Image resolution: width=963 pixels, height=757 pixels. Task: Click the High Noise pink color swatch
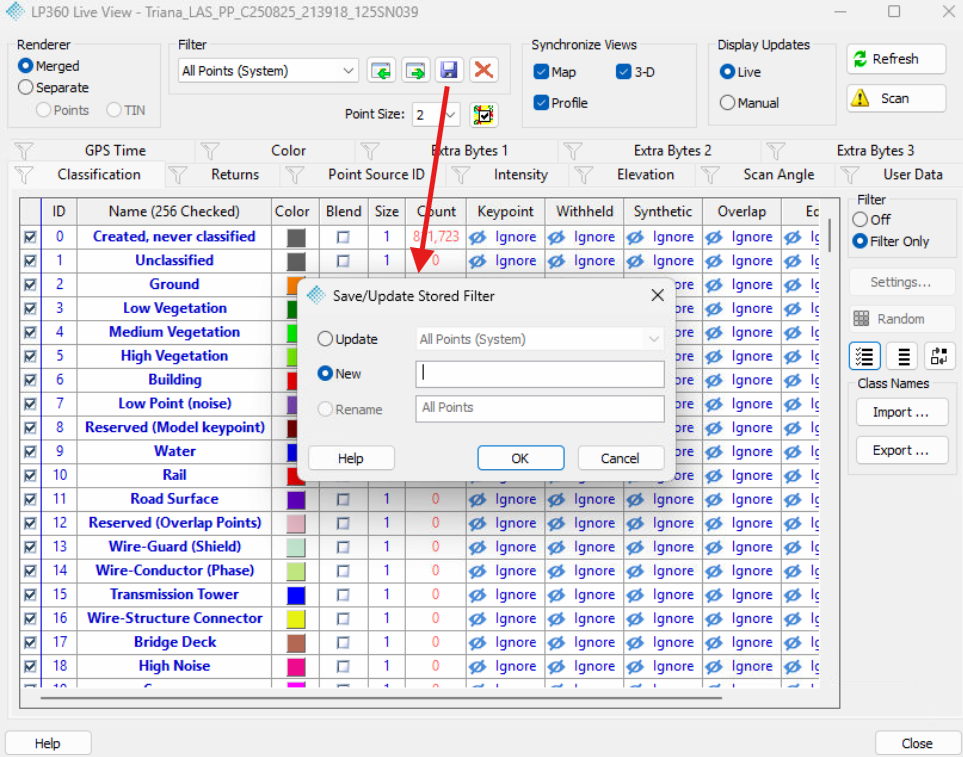pos(296,667)
